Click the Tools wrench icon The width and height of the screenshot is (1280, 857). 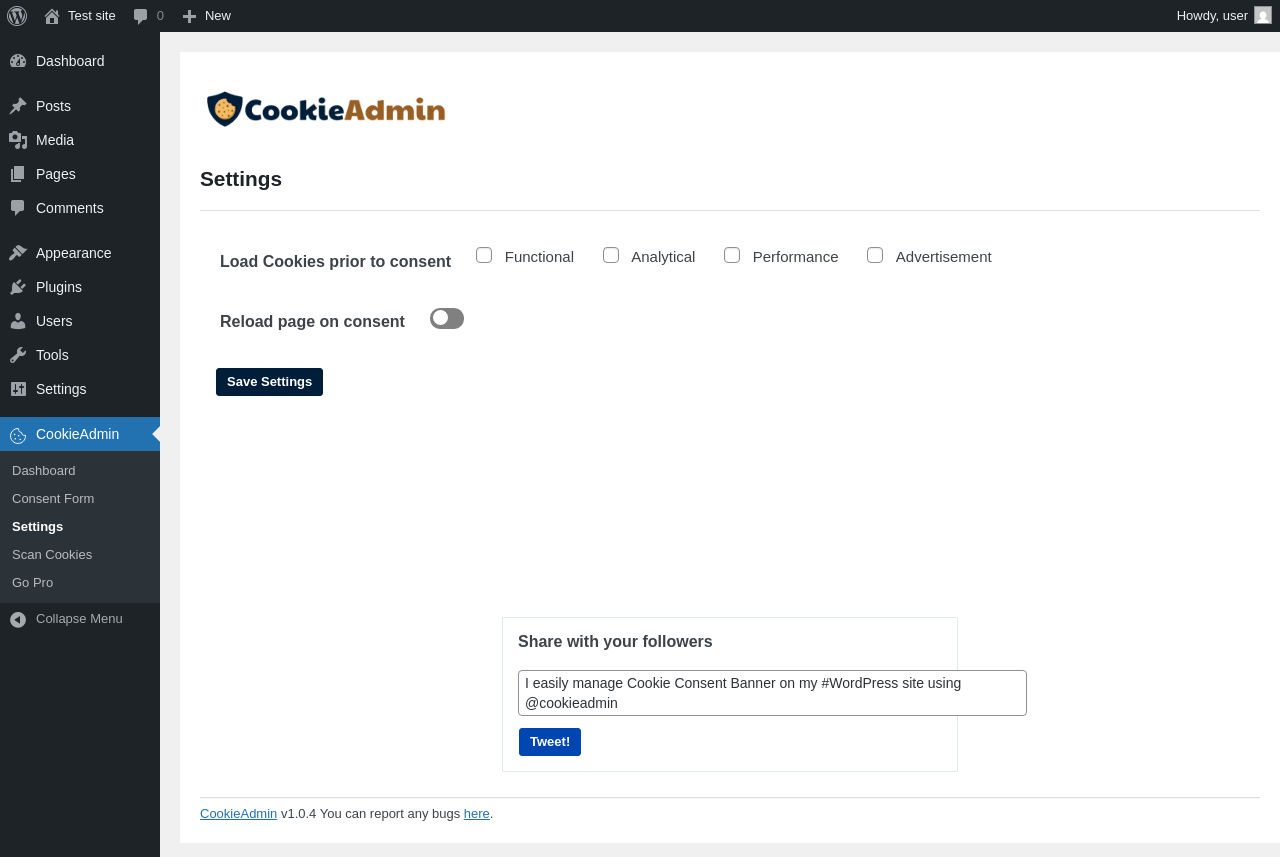tap(18, 355)
